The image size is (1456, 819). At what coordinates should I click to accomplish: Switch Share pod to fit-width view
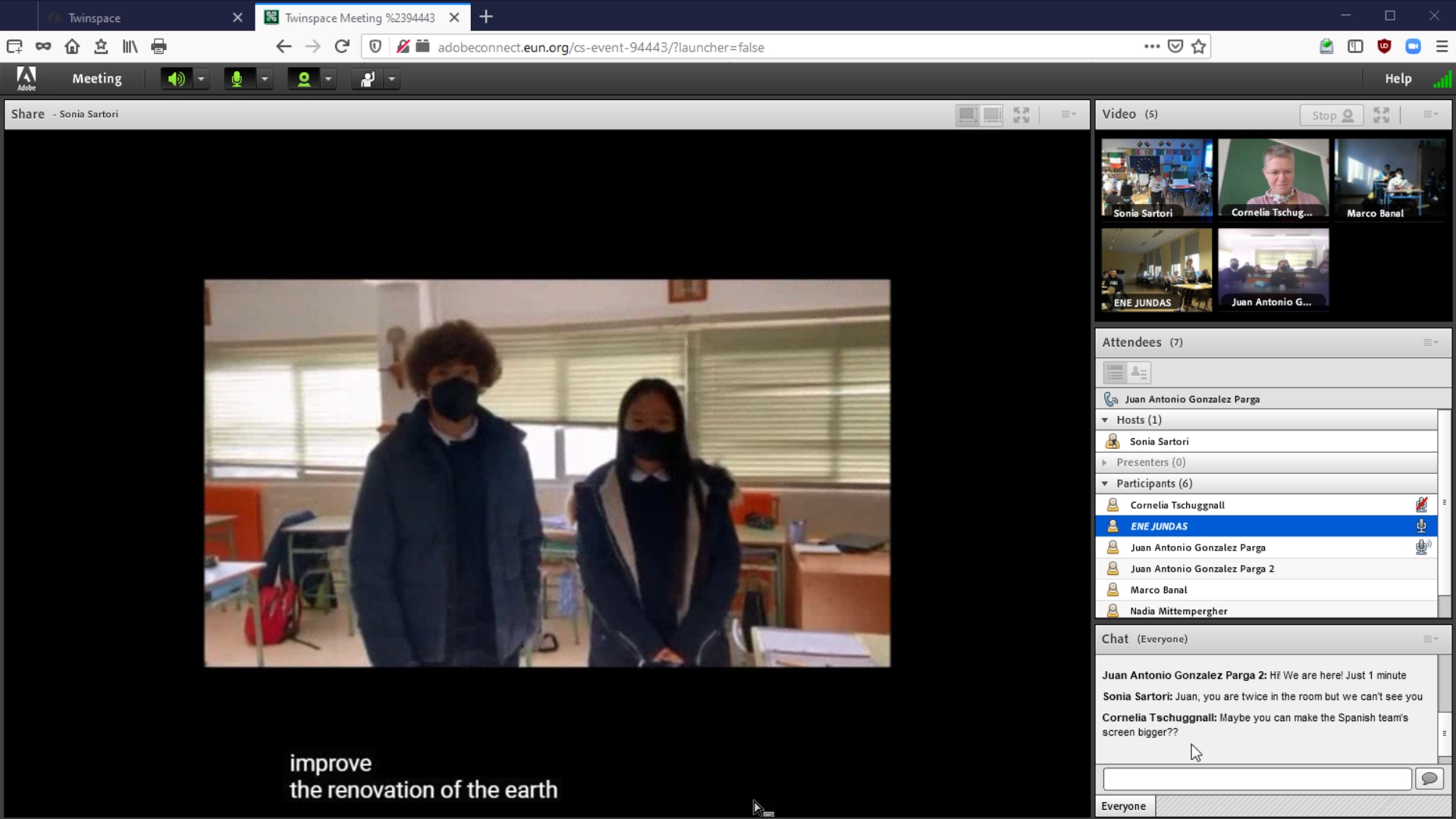pos(968,115)
